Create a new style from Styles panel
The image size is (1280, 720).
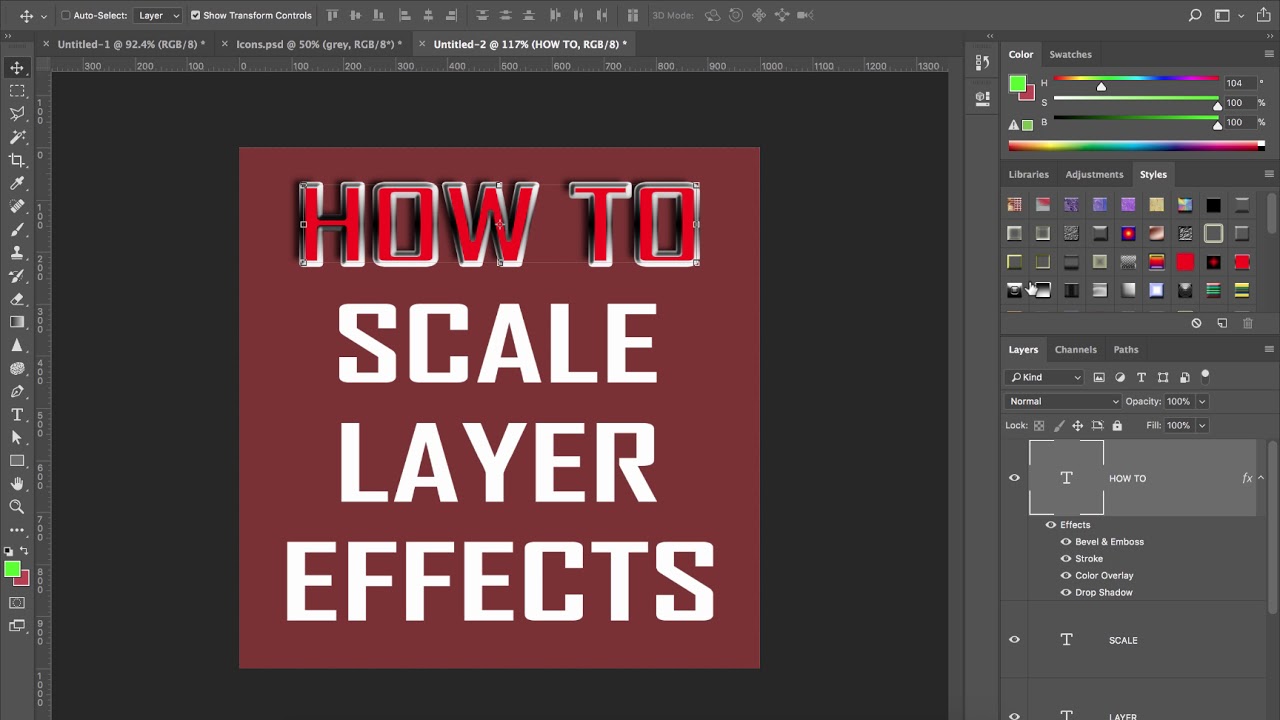(x=1222, y=323)
